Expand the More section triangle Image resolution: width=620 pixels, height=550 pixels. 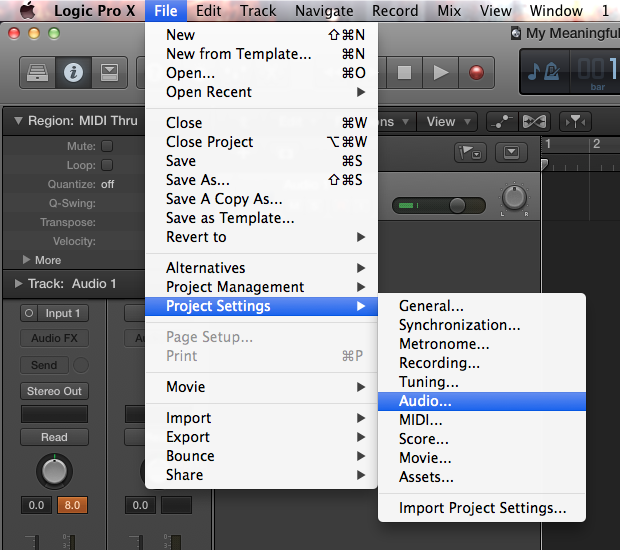point(26,260)
